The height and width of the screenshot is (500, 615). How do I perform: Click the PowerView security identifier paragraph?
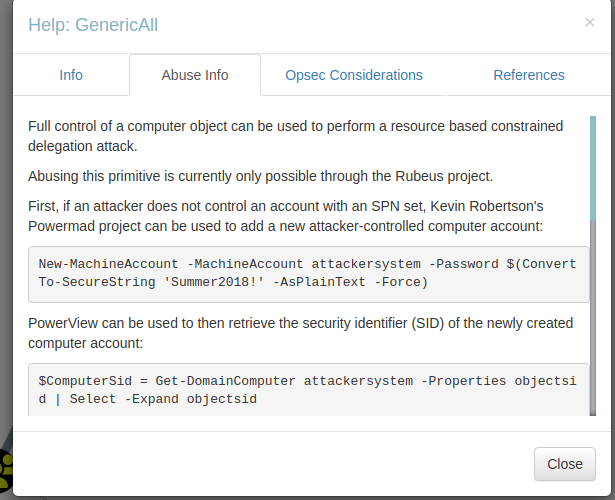click(300, 333)
